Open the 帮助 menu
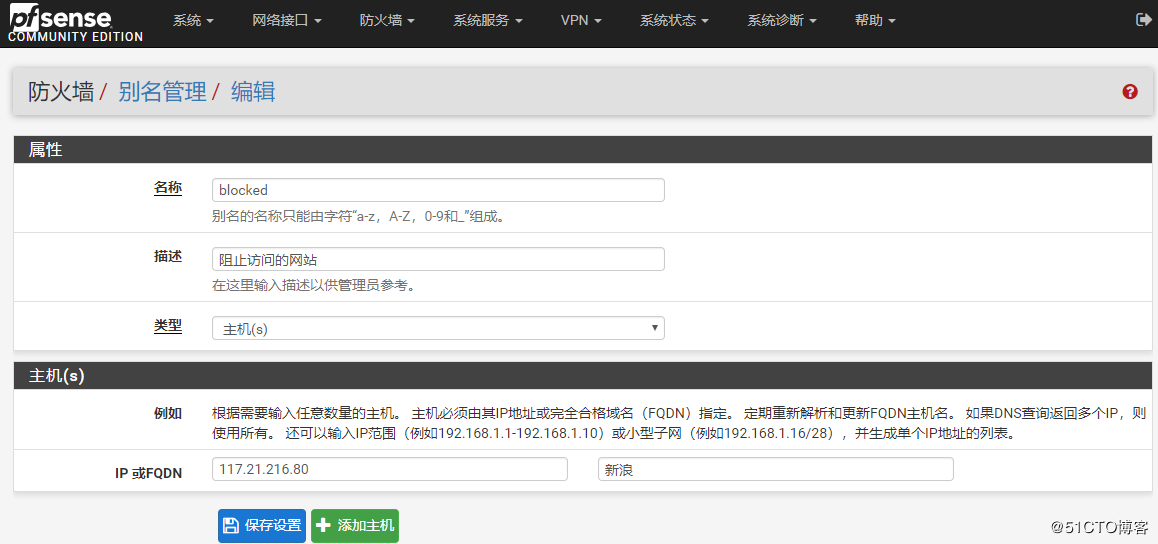The height and width of the screenshot is (544, 1158). (875, 21)
